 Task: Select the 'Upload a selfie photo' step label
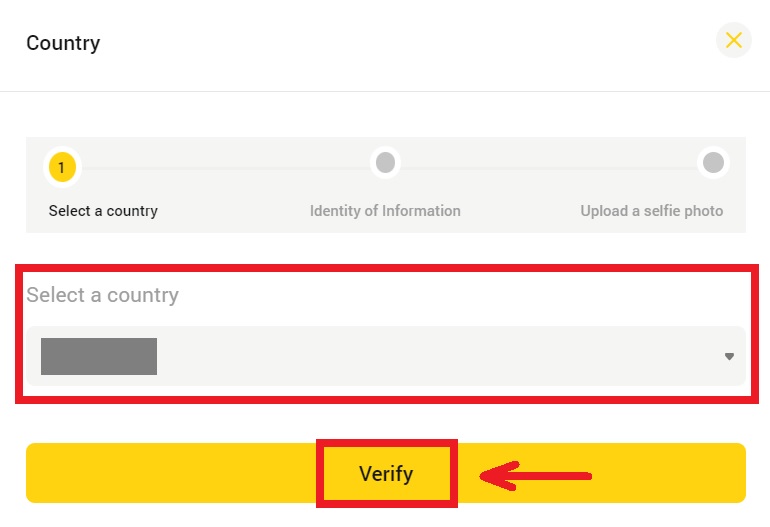coord(651,211)
